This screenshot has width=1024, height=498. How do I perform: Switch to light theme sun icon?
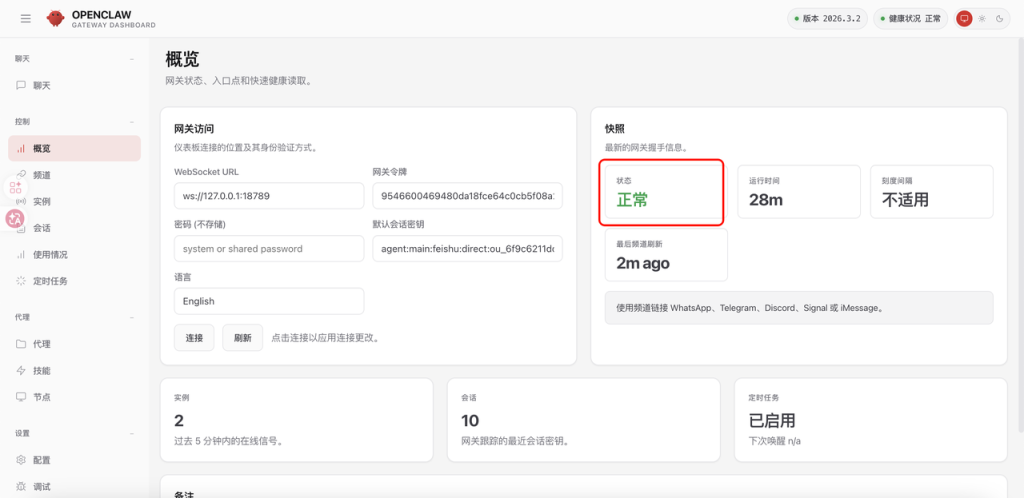click(981, 18)
